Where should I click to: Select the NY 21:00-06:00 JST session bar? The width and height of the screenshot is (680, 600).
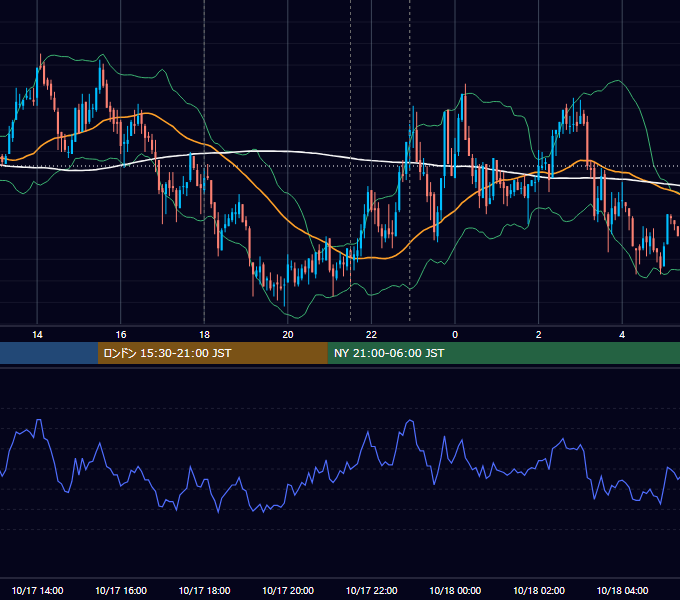(503, 353)
